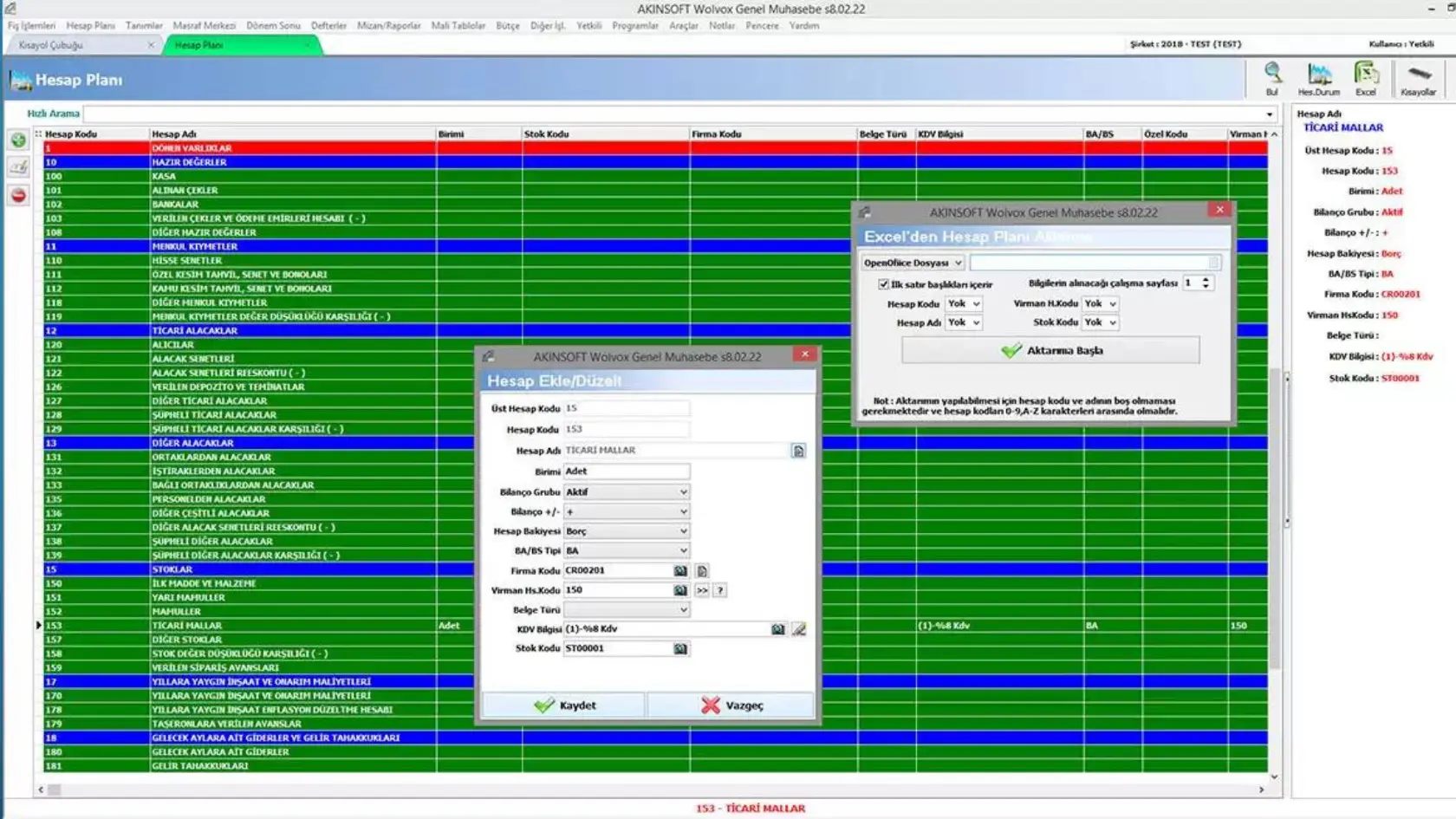Click the green add account icon

click(18, 140)
